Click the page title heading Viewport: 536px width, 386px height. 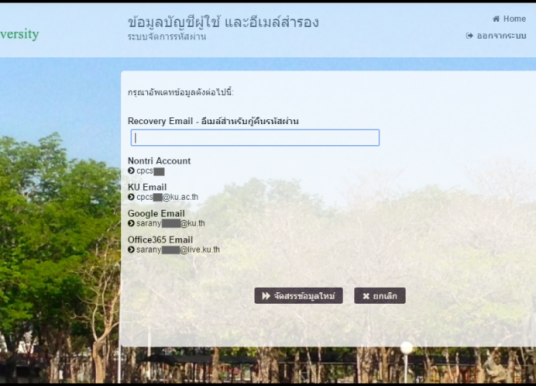click(223, 22)
